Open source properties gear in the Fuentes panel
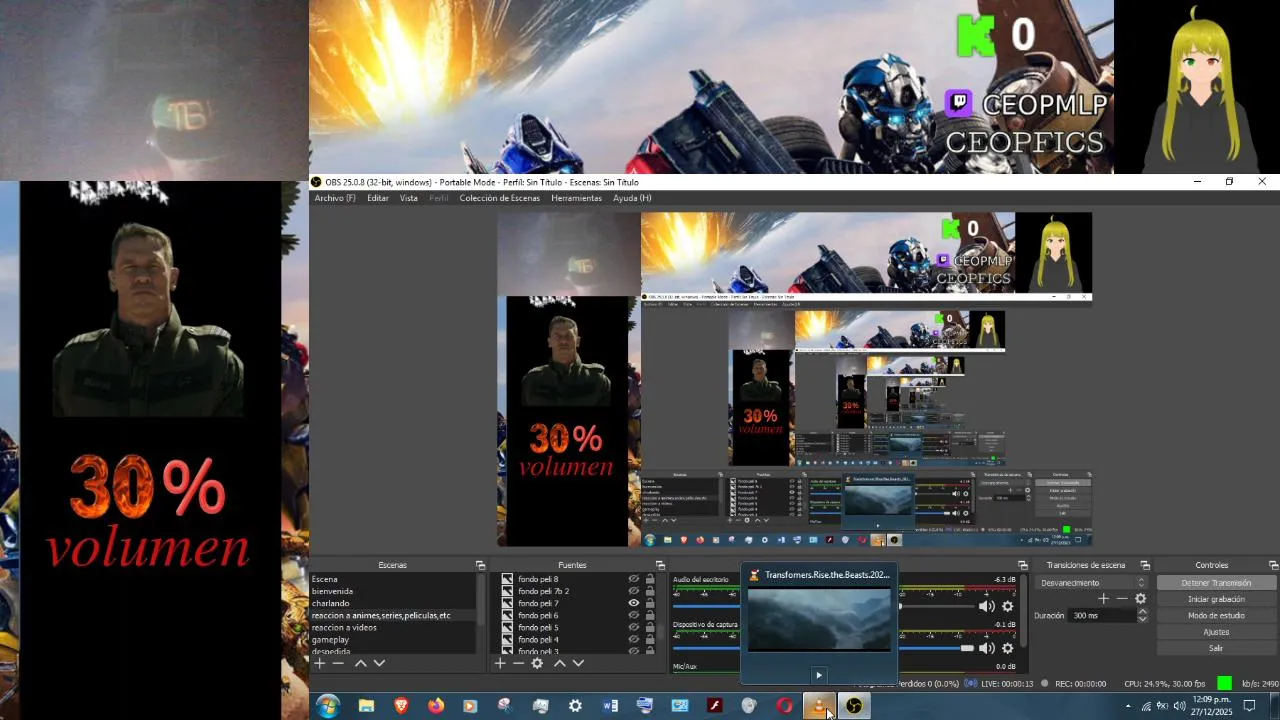Viewport: 1280px width, 720px height. [x=537, y=663]
